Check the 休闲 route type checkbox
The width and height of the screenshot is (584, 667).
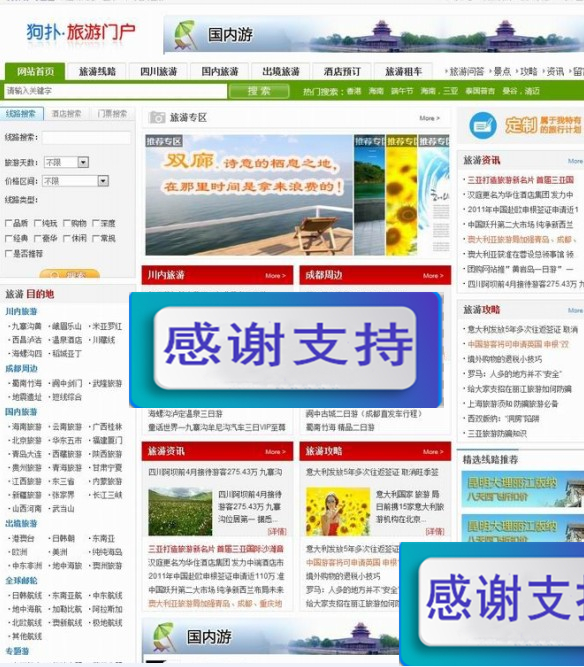coord(66,239)
